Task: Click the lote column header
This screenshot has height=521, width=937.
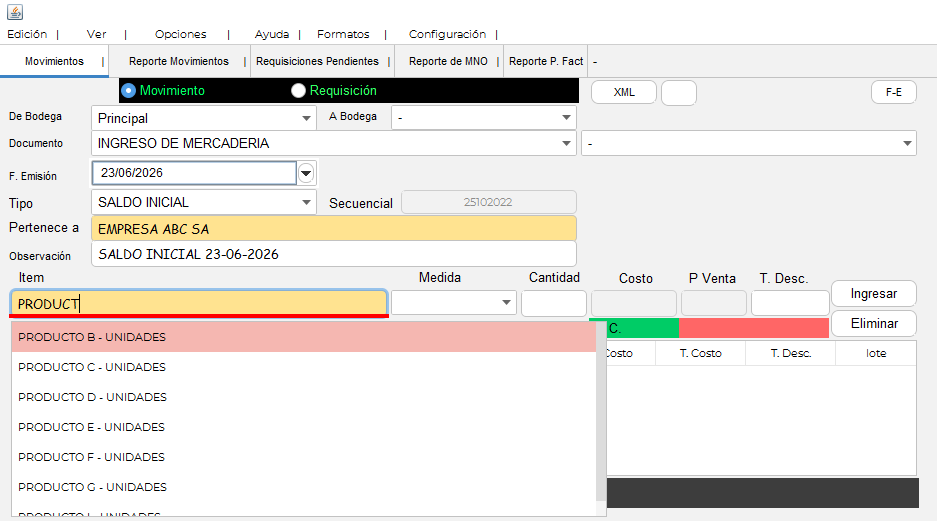Action: pos(876,353)
